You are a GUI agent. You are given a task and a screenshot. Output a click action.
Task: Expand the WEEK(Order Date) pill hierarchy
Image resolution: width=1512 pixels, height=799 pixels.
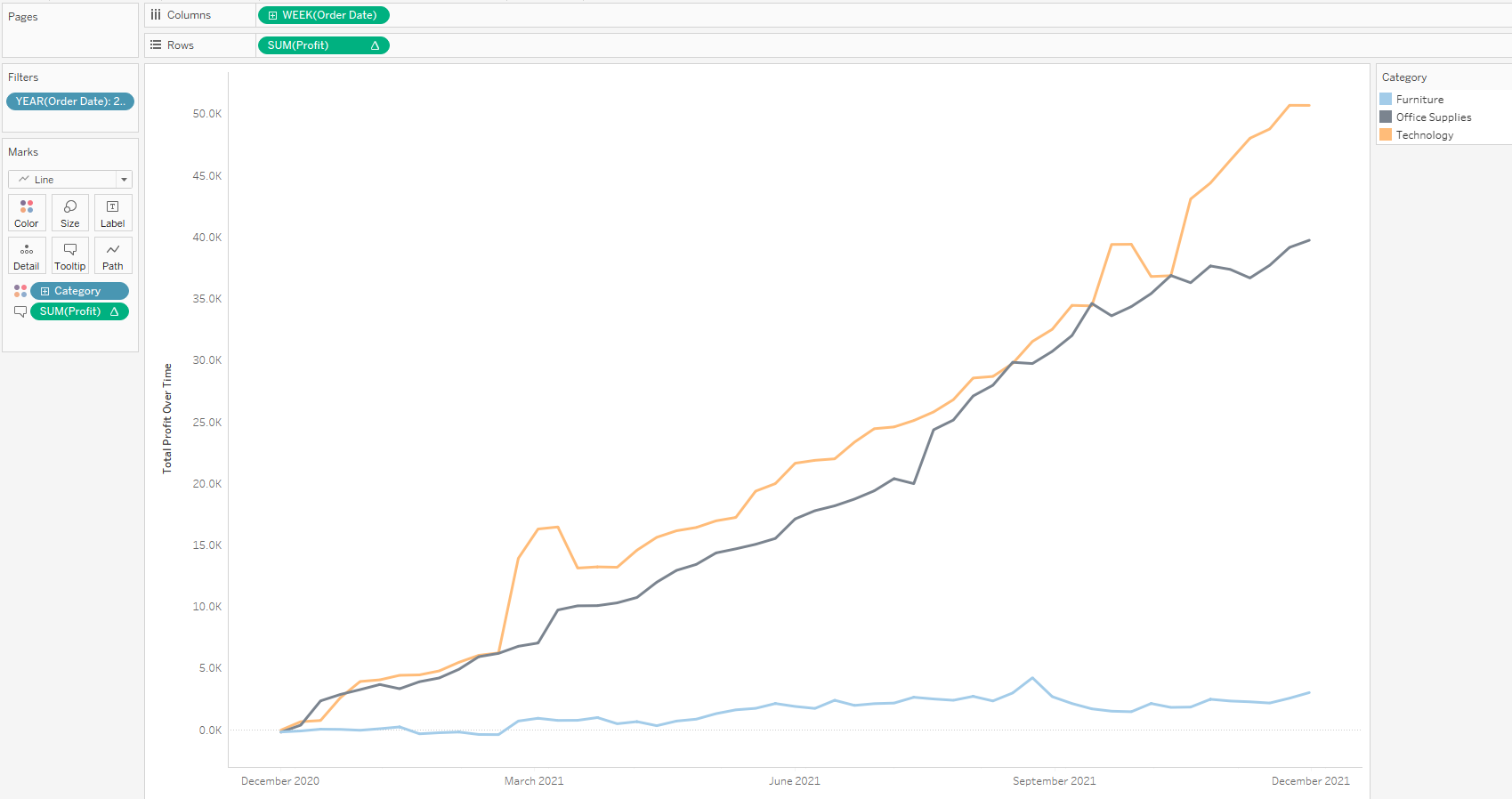tap(273, 15)
